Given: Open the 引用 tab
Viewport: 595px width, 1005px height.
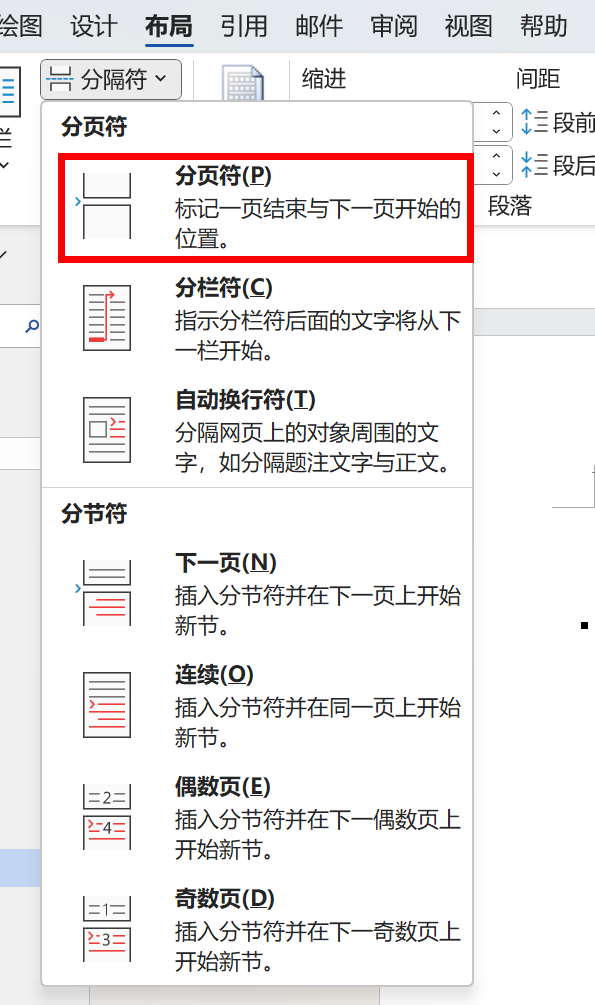Looking at the screenshot, I should click(244, 26).
